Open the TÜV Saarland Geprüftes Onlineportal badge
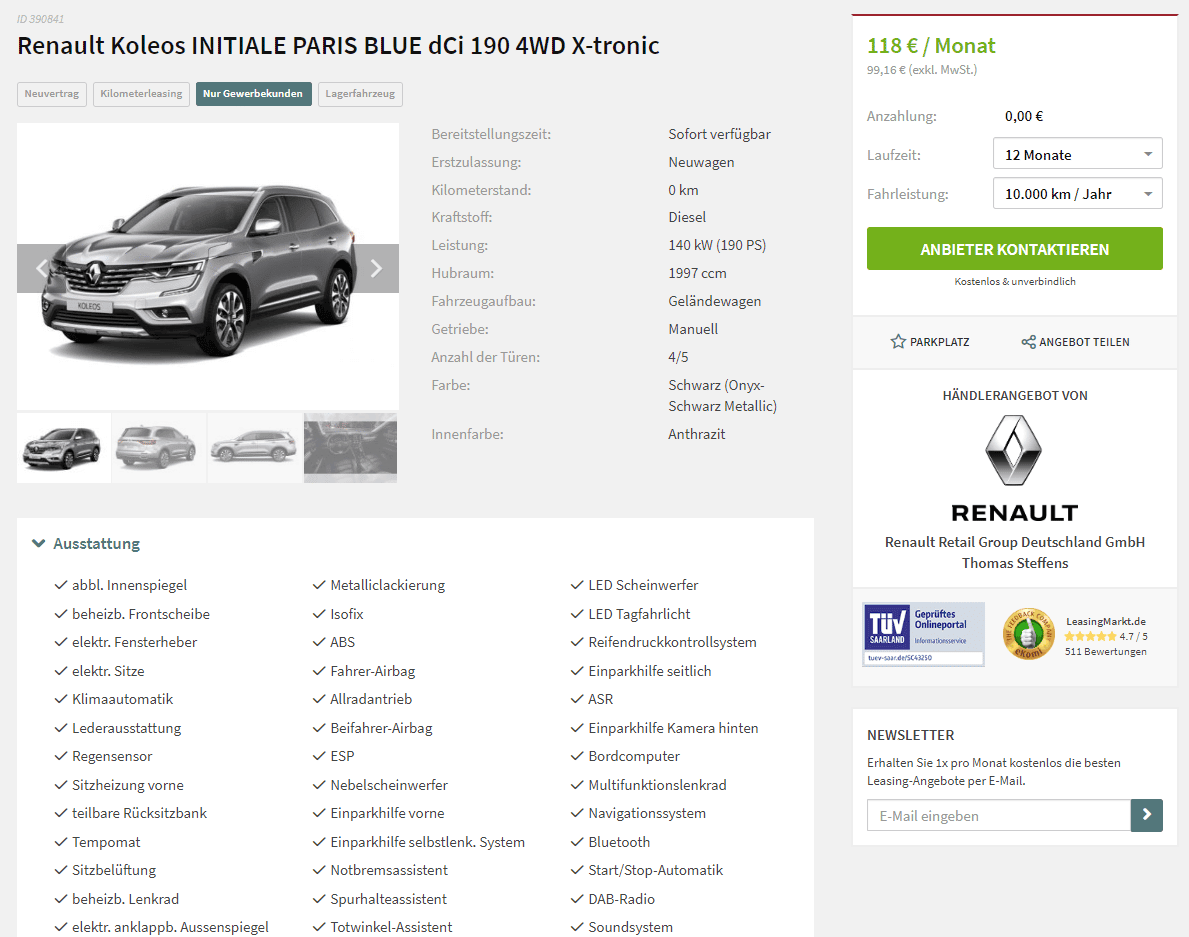The width and height of the screenshot is (1189, 937). tap(924, 635)
